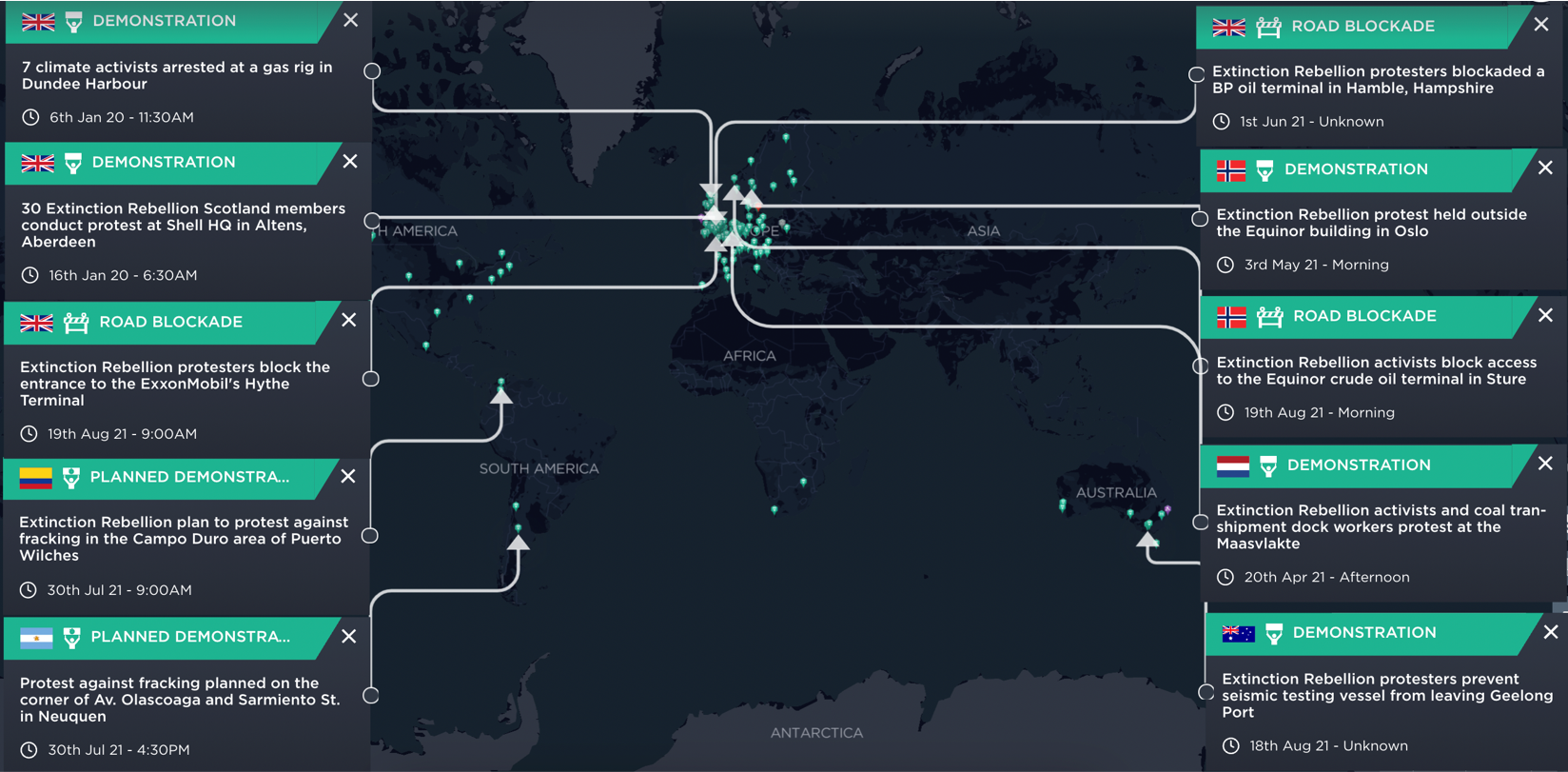The width and height of the screenshot is (1568, 772).
Task: Click clock icon beside 16th Jan 20 - 6:30AM
Action: pos(30,275)
